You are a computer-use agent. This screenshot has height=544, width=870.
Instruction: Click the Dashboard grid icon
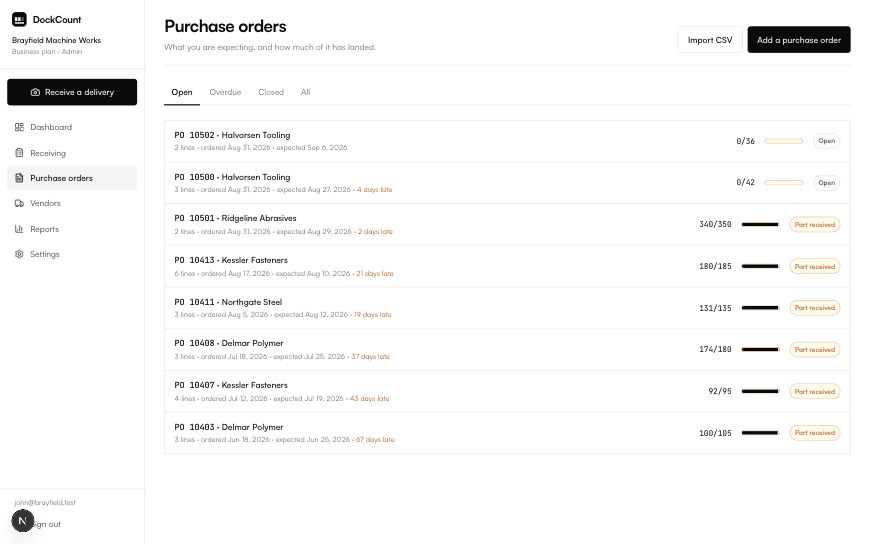click(19, 127)
